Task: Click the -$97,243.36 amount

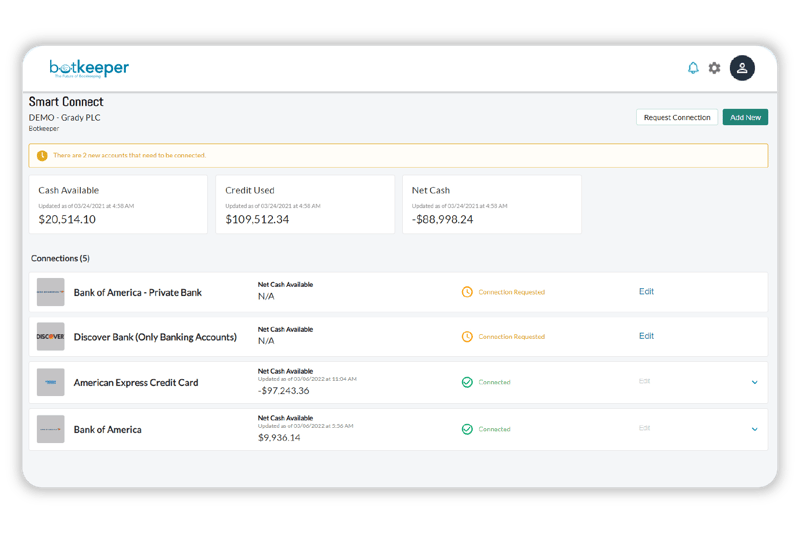Action: (x=284, y=391)
